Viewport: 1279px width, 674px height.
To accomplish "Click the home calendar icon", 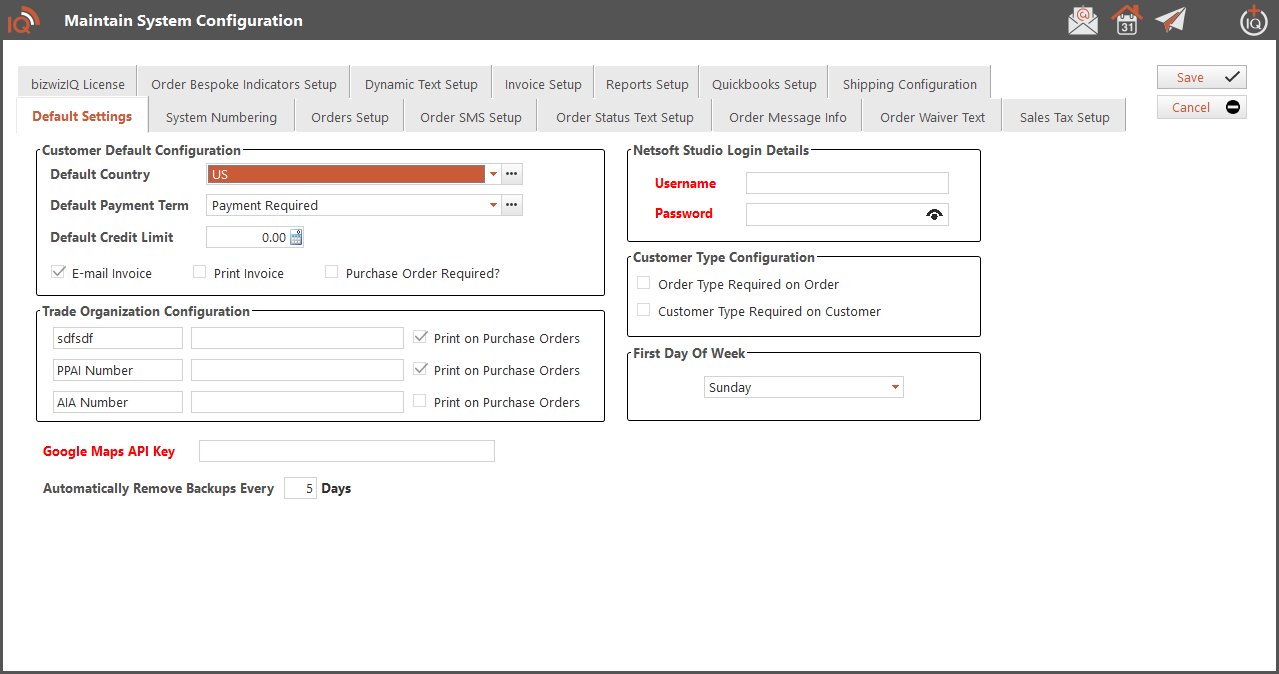I will (1127, 20).
